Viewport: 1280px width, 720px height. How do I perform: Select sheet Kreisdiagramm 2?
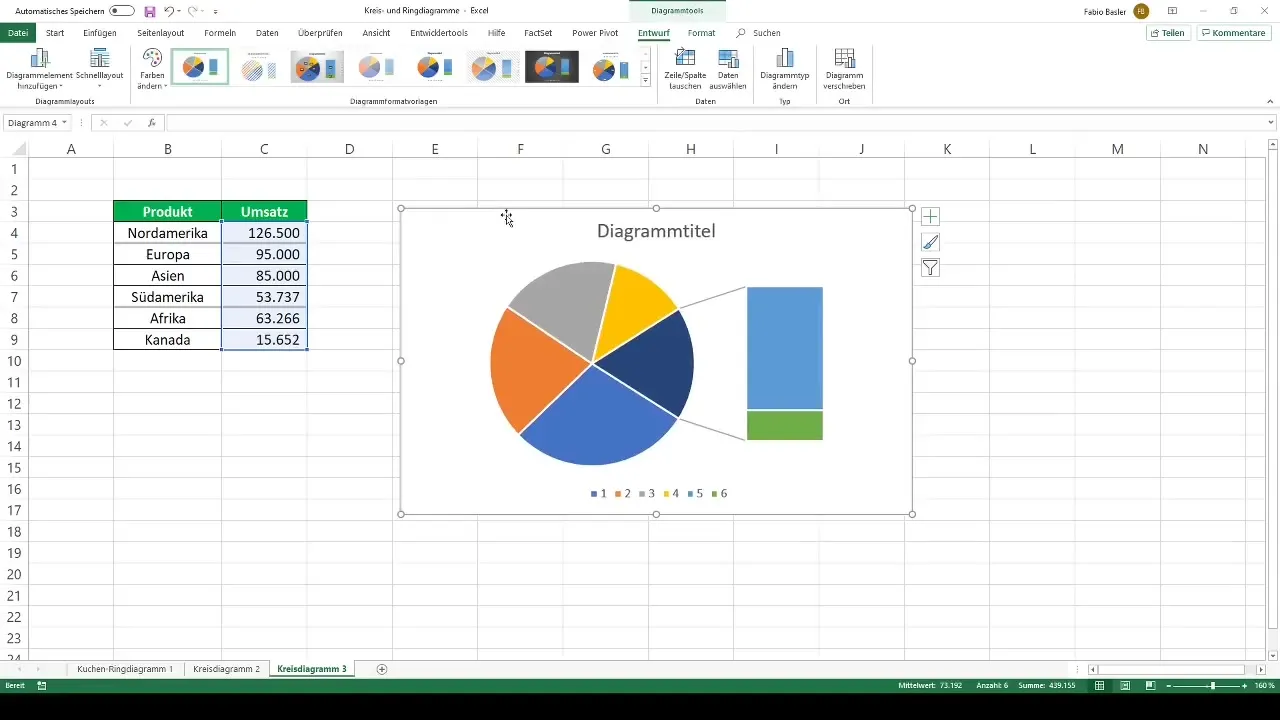(x=226, y=669)
